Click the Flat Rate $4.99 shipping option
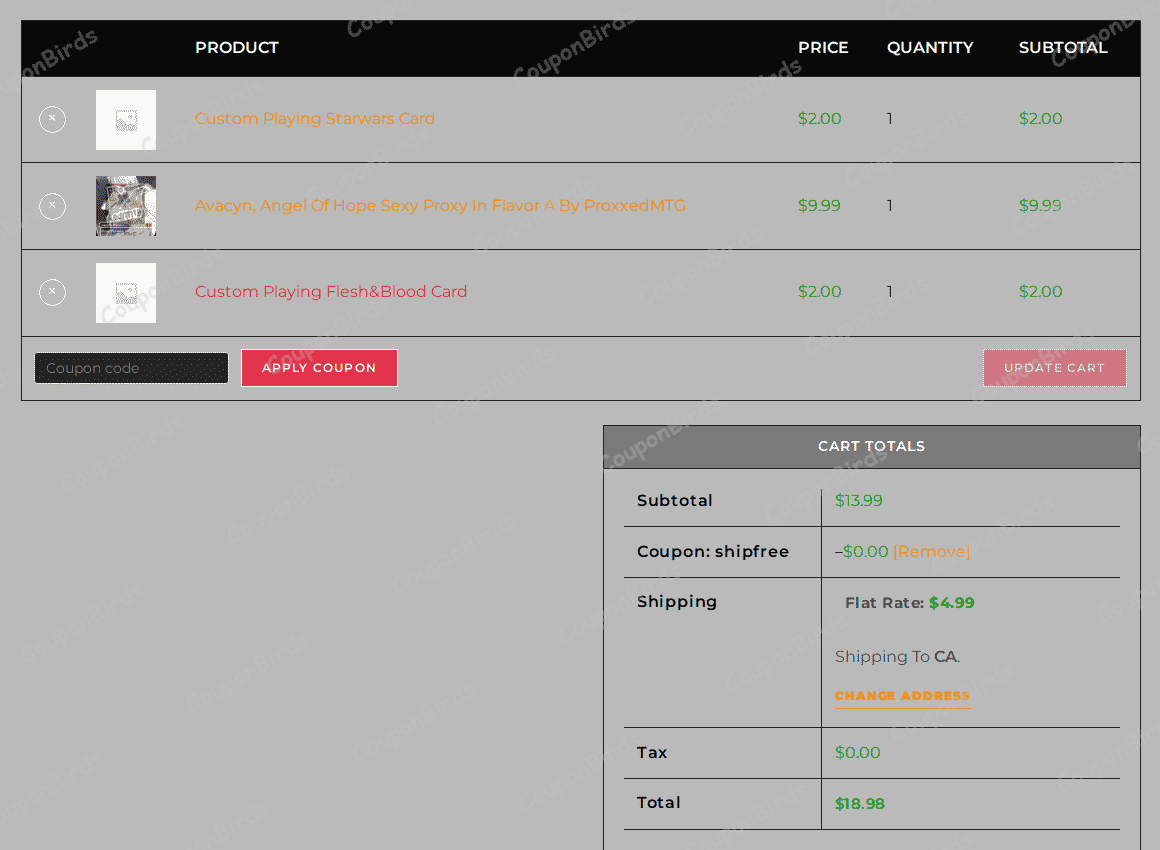Image resolution: width=1160 pixels, height=850 pixels. [909, 603]
